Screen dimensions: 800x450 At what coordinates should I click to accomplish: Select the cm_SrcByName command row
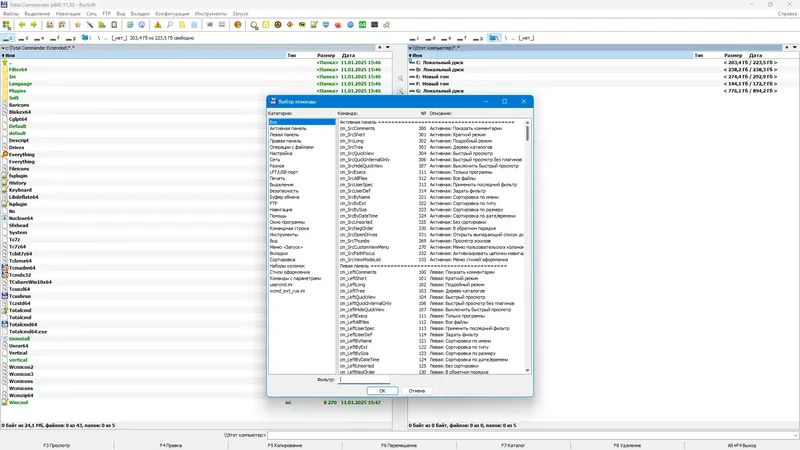[431, 197]
